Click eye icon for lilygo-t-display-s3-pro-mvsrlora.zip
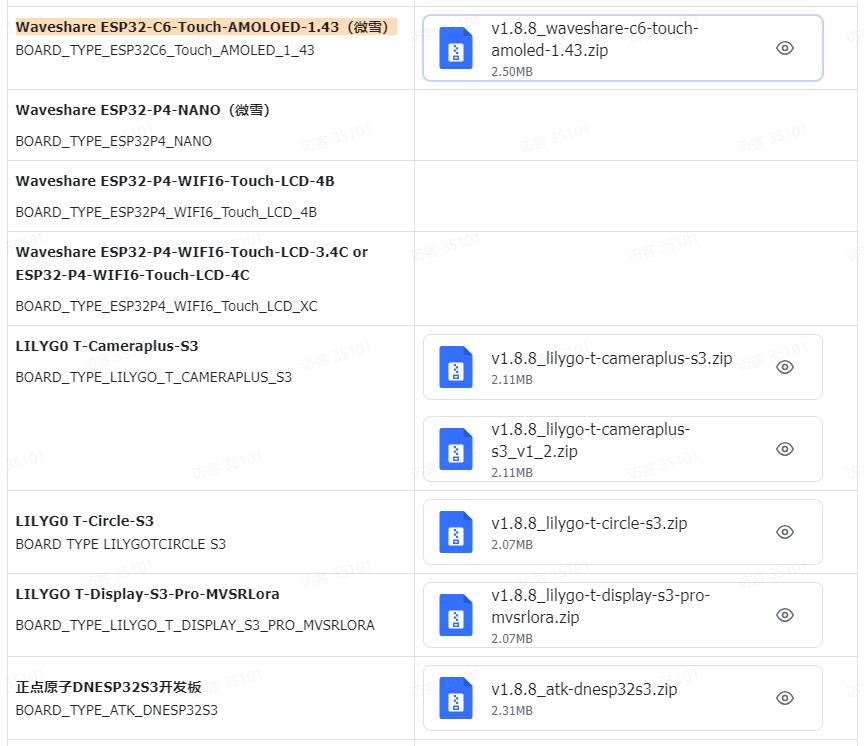The height and width of the screenshot is (746, 864). (x=785, y=615)
